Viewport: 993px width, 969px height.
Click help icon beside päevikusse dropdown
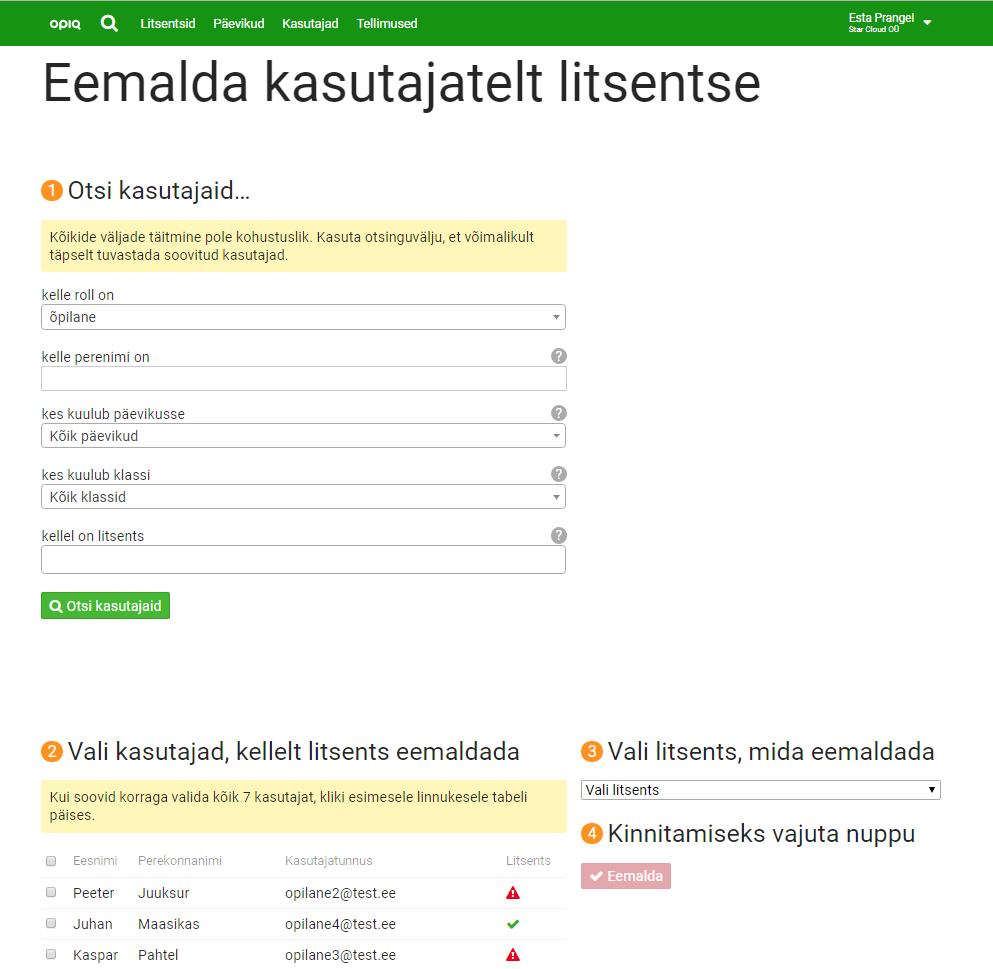(559, 413)
